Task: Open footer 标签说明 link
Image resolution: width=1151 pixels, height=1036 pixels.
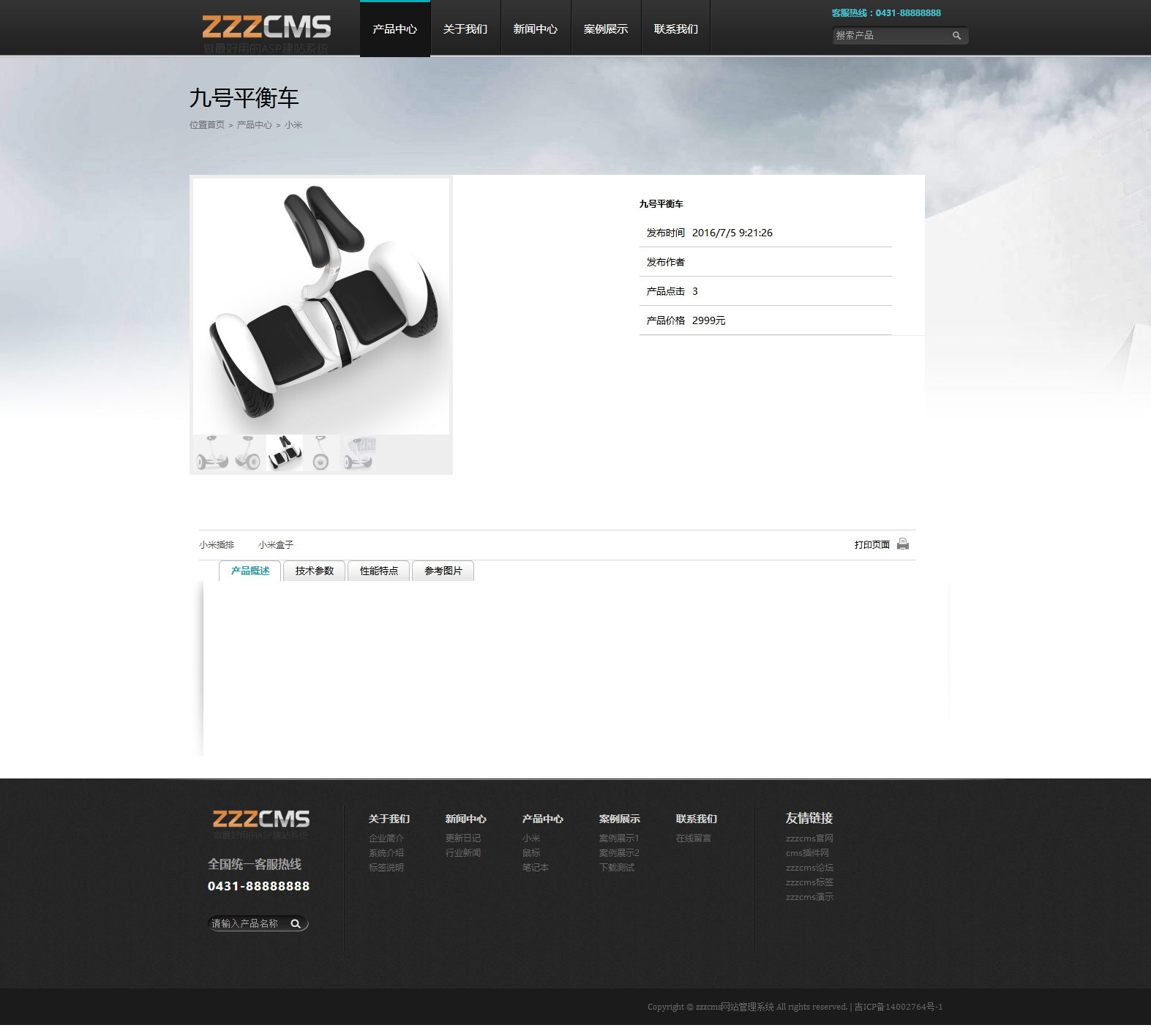Action: [x=386, y=868]
